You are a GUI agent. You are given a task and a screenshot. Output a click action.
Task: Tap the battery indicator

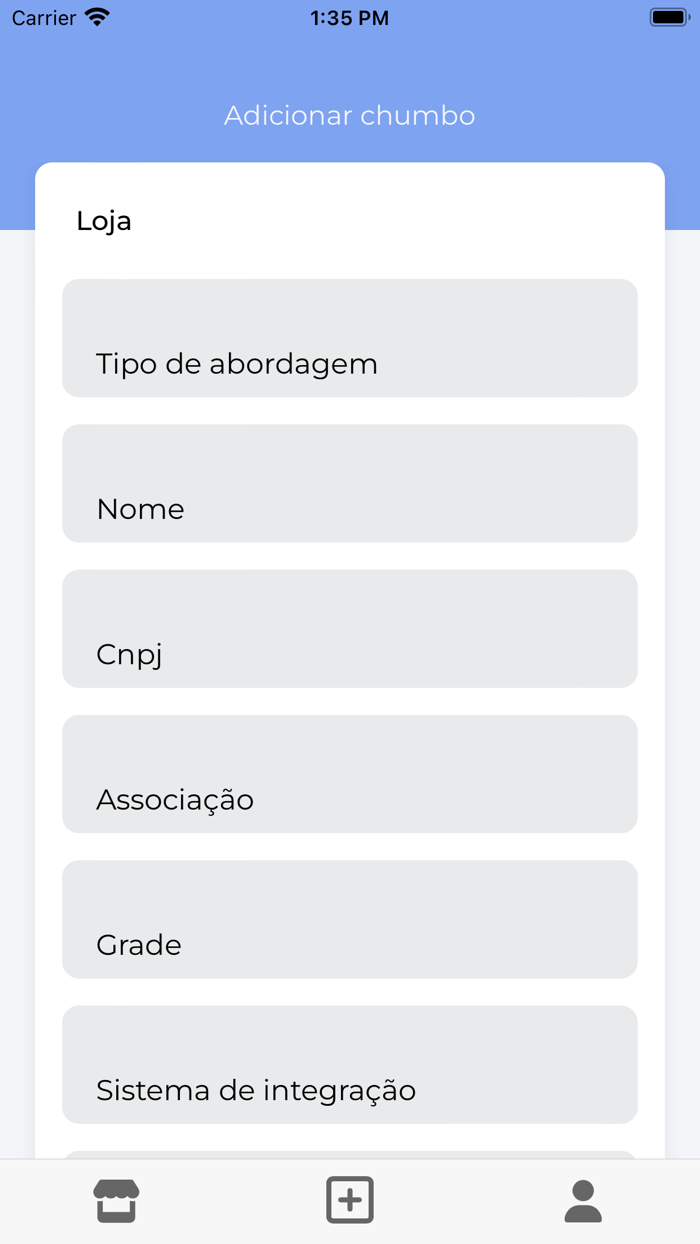[x=668, y=16]
